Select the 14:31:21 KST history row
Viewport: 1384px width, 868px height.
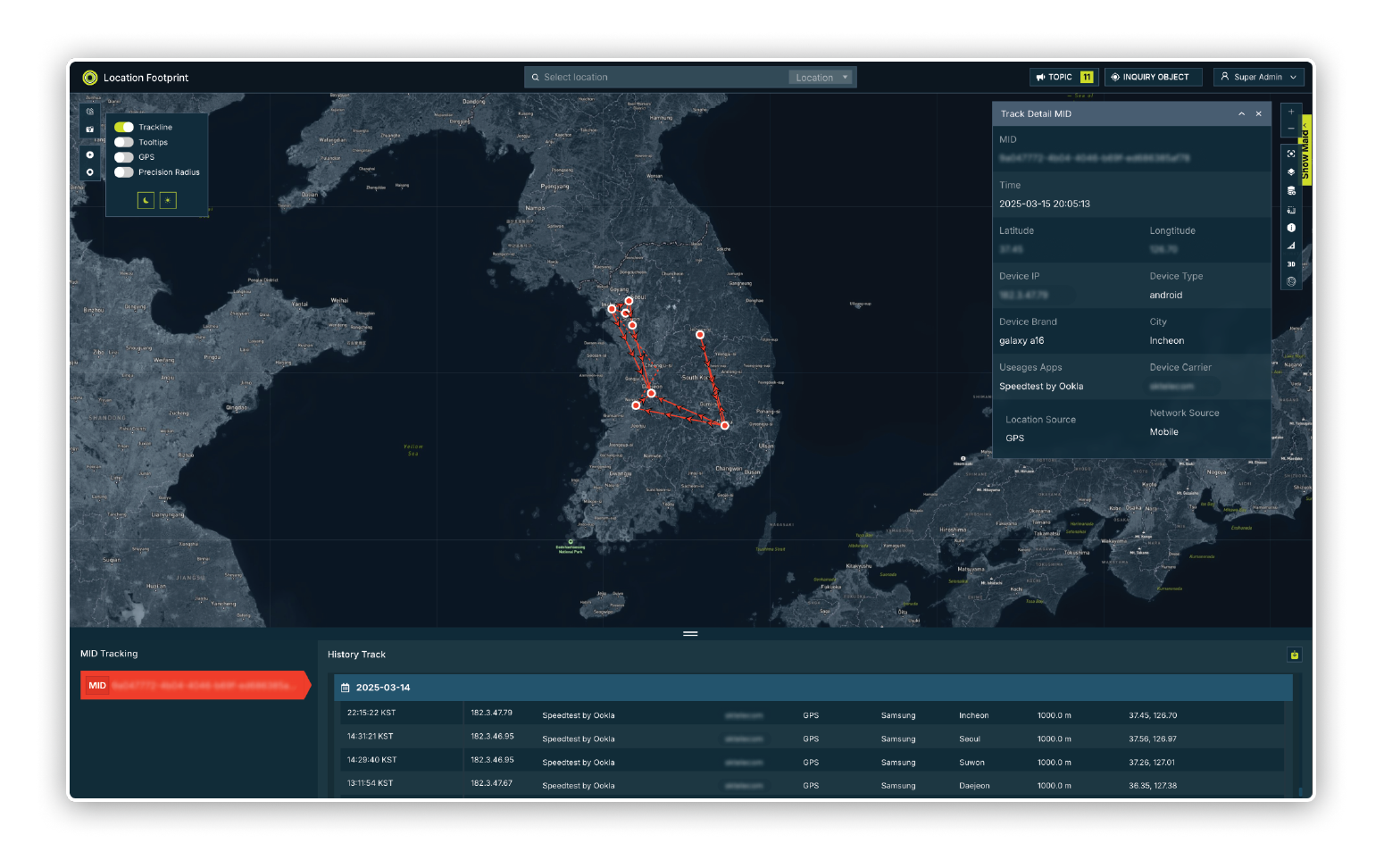[x=811, y=738]
